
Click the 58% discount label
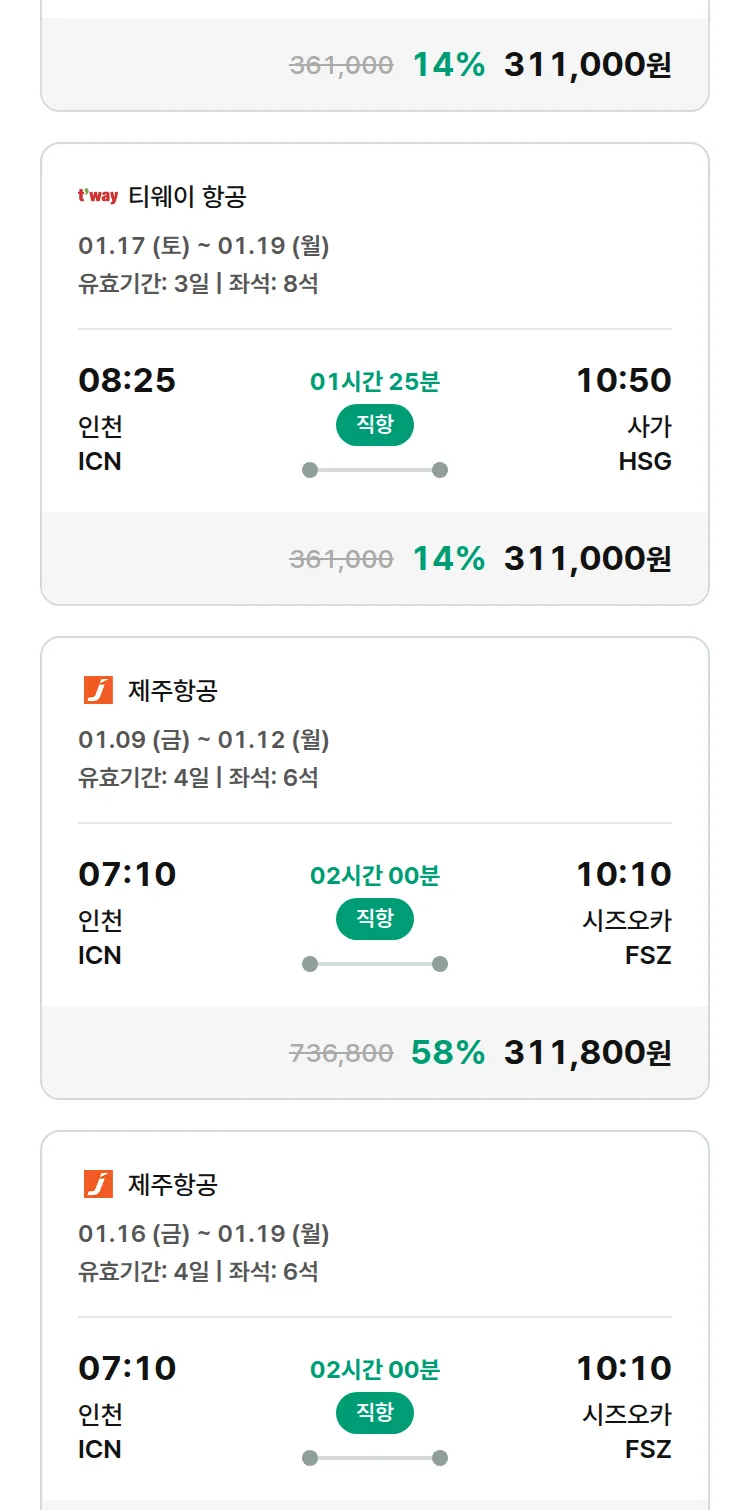[x=448, y=1052]
